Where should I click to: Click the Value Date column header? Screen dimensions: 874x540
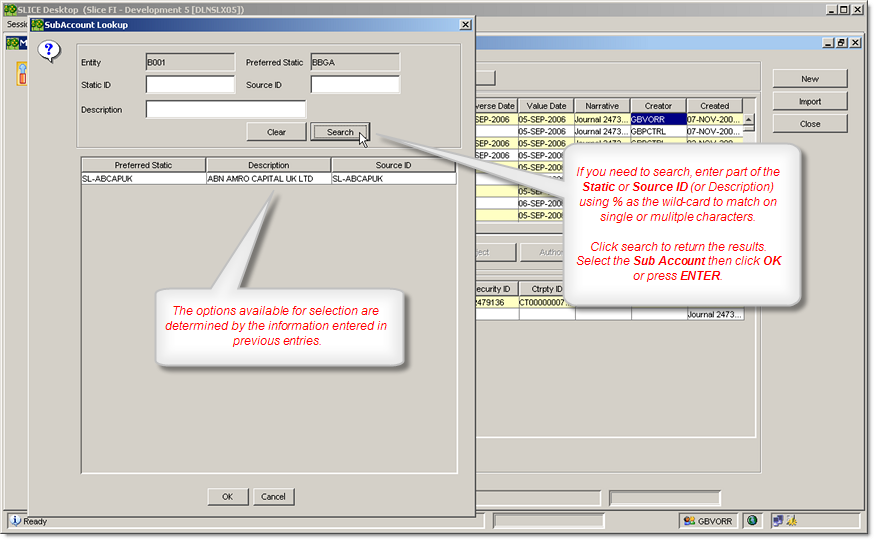tap(544, 105)
